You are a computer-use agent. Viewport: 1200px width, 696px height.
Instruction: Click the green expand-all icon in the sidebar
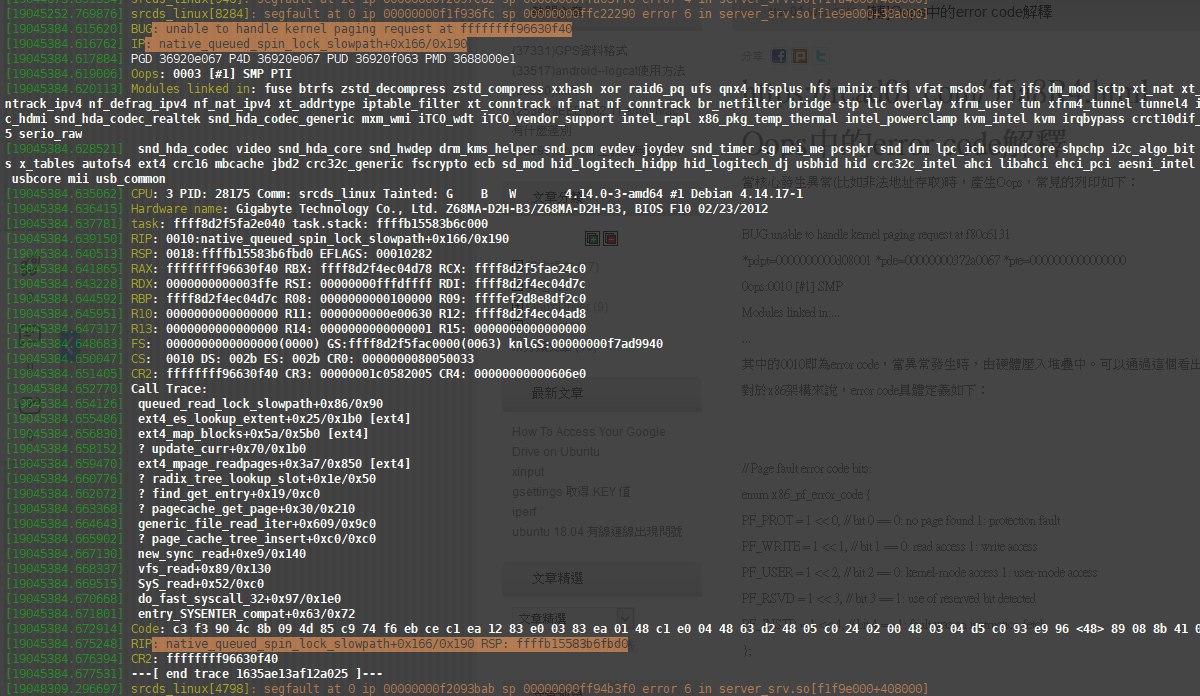(592, 238)
